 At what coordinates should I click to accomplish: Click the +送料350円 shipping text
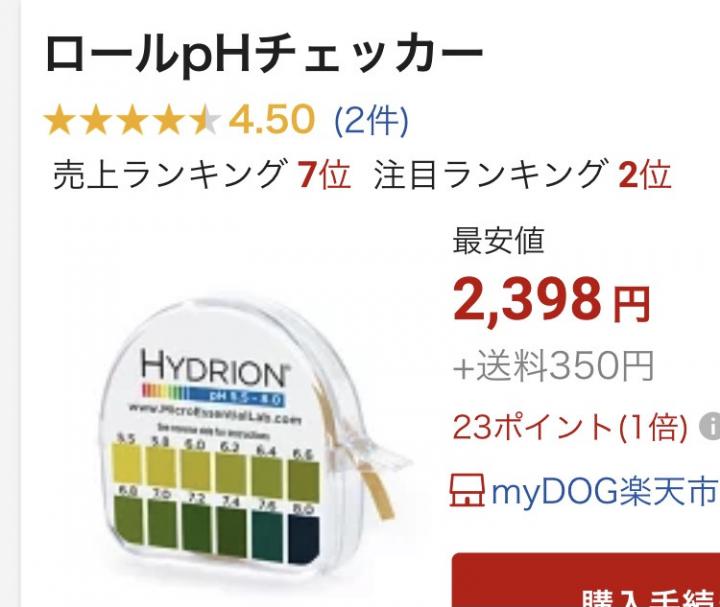click(553, 366)
